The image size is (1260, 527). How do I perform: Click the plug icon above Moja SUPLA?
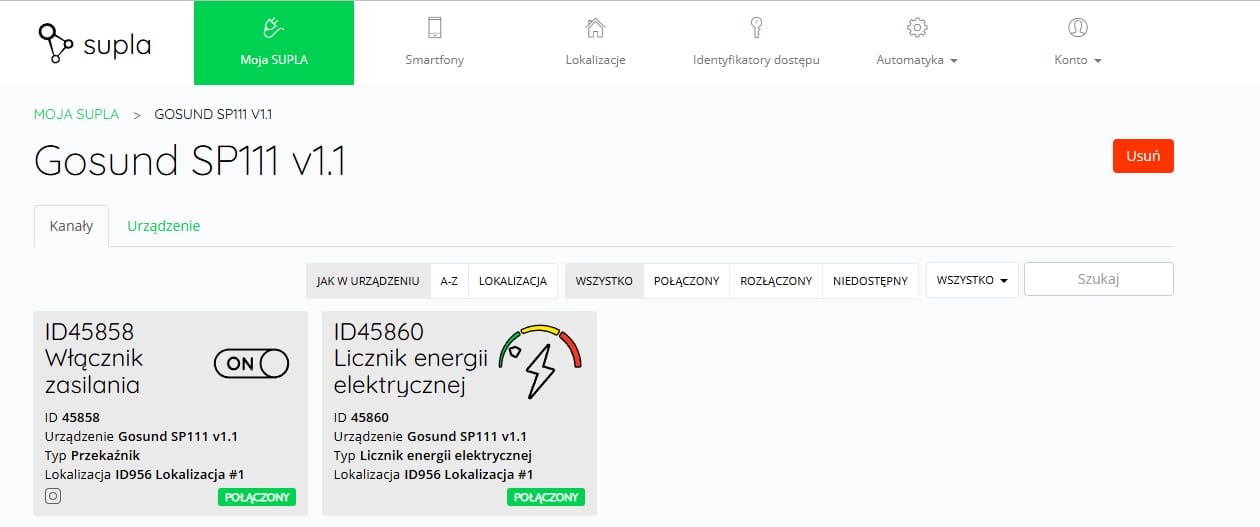tap(274, 28)
